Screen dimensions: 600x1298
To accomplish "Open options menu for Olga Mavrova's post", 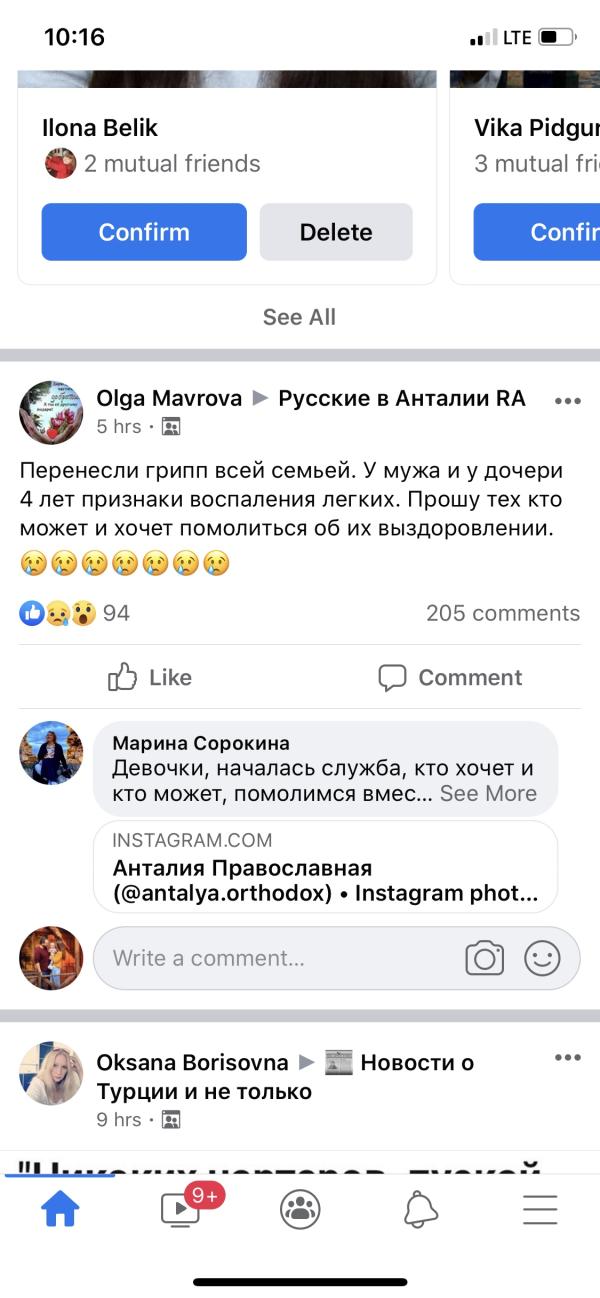I will [567, 401].
